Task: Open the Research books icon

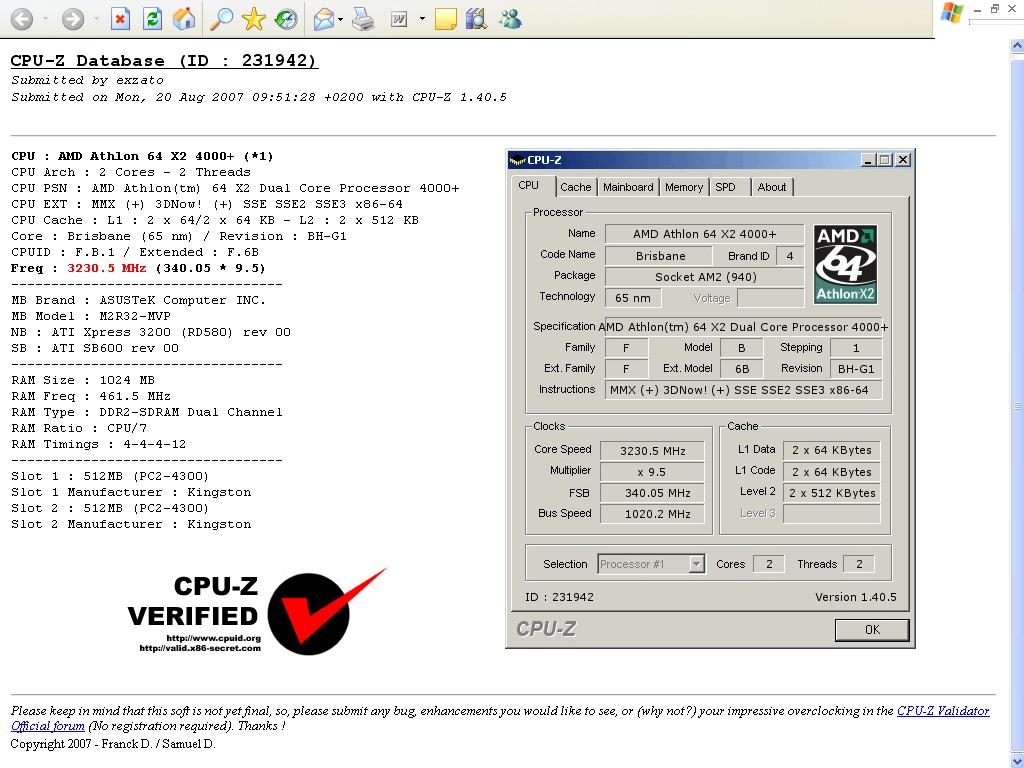Action: 477,19
